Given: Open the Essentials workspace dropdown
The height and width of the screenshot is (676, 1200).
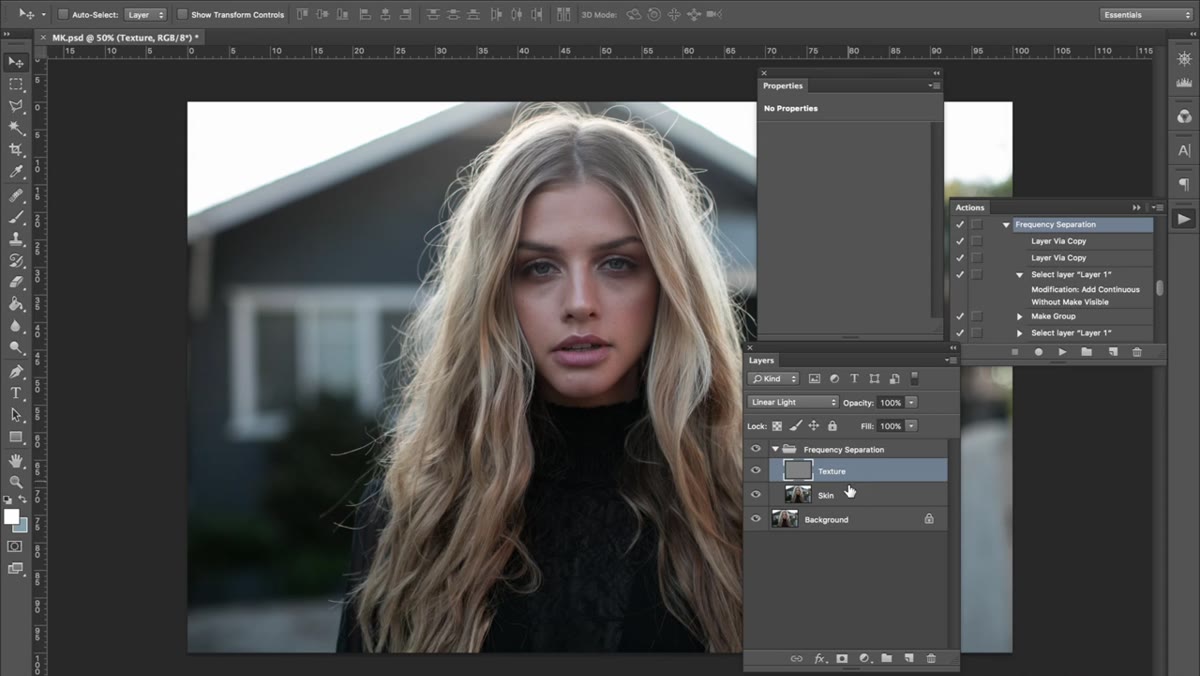Looking at the screenshot, I should pyautogui.click(x=1146, y=15).
